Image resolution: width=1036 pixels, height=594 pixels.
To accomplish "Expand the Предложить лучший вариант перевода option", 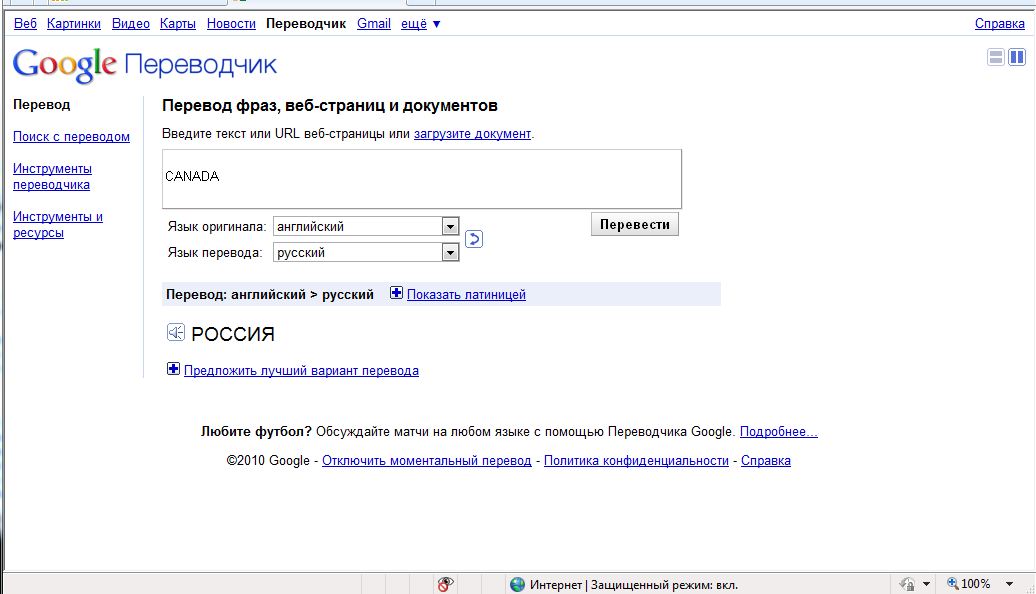I will pos(174,370).
